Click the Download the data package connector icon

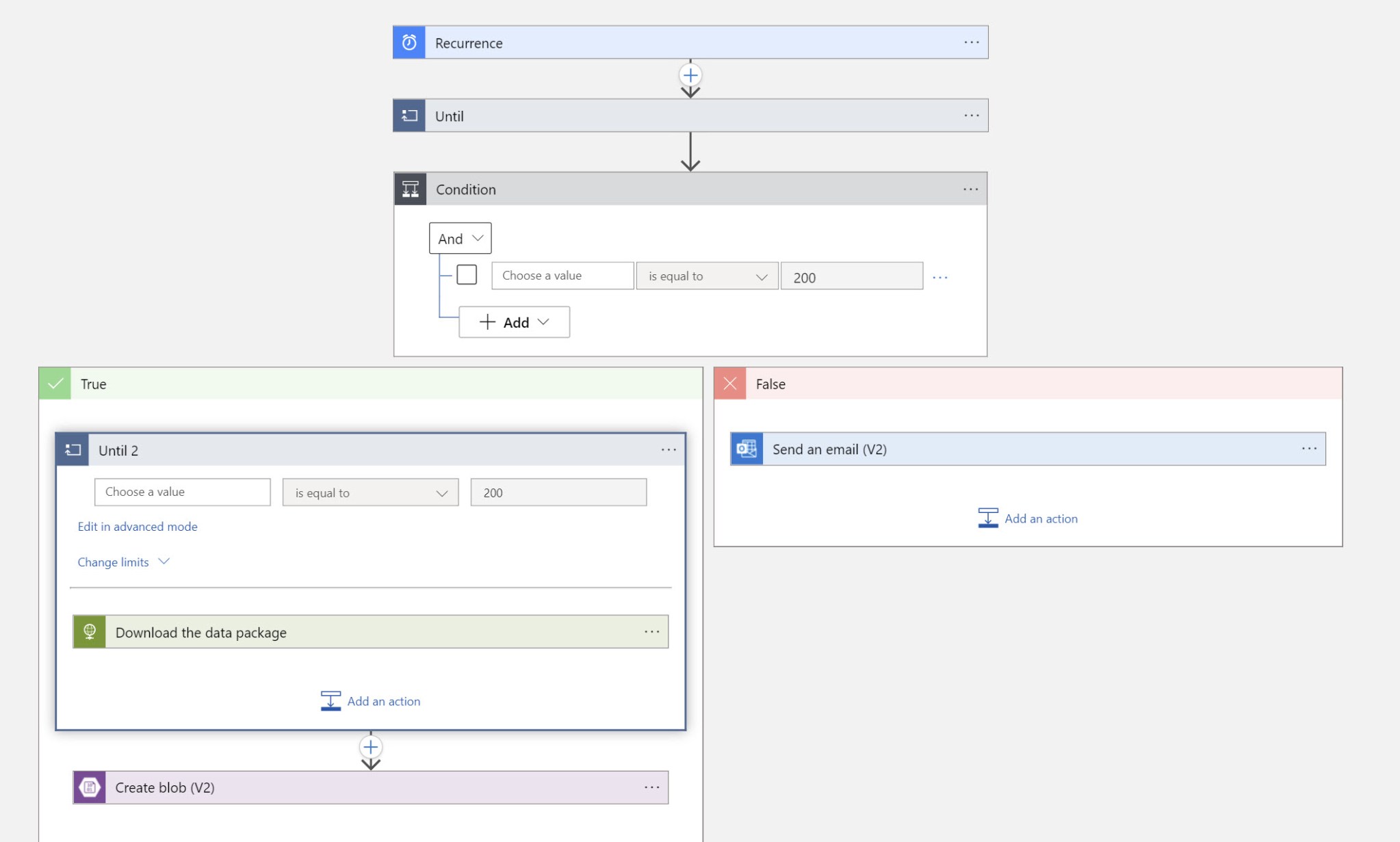tap(89, 631)
